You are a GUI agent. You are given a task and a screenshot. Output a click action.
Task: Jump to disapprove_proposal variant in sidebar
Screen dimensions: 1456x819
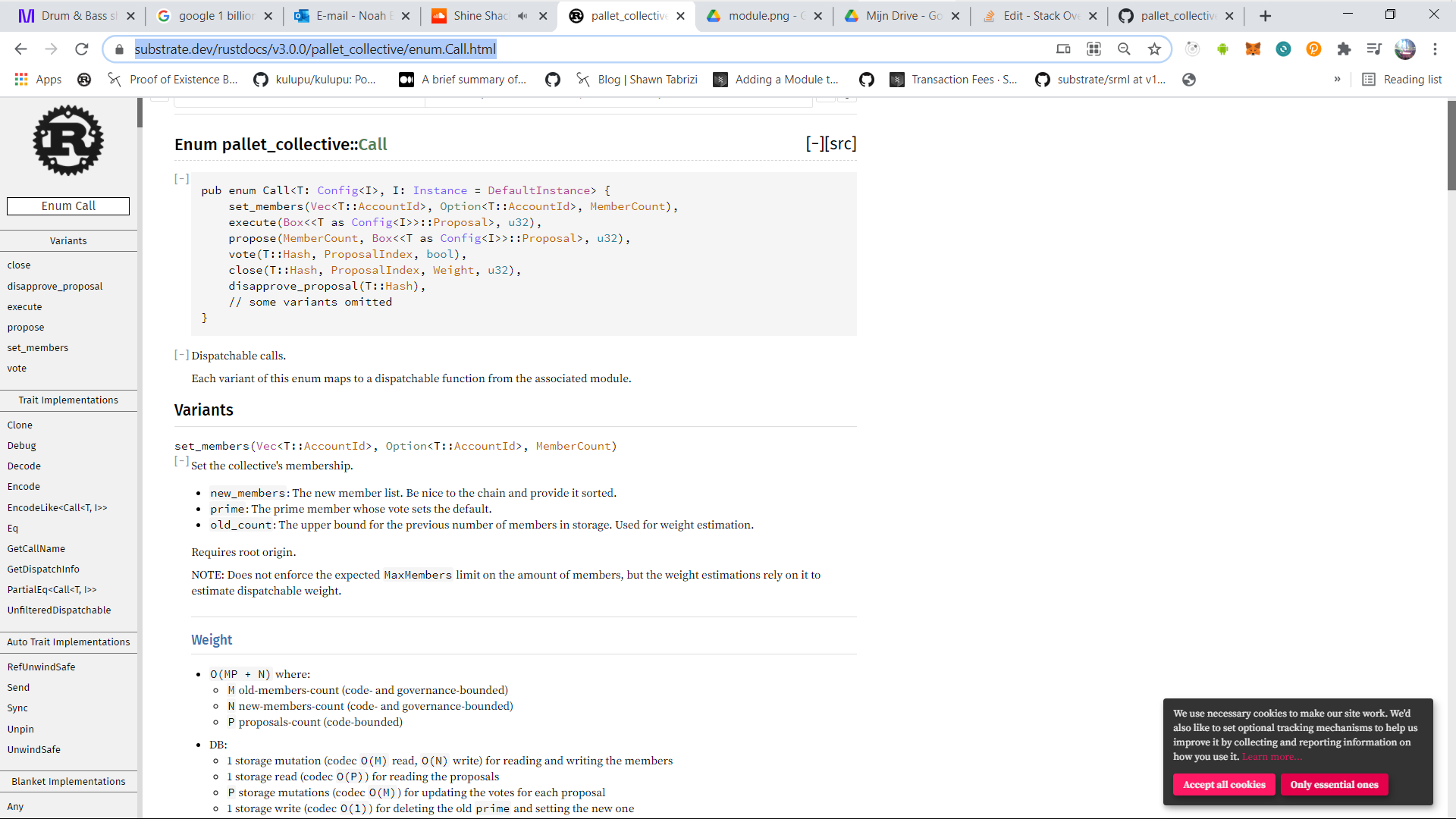tap(55, 287)
